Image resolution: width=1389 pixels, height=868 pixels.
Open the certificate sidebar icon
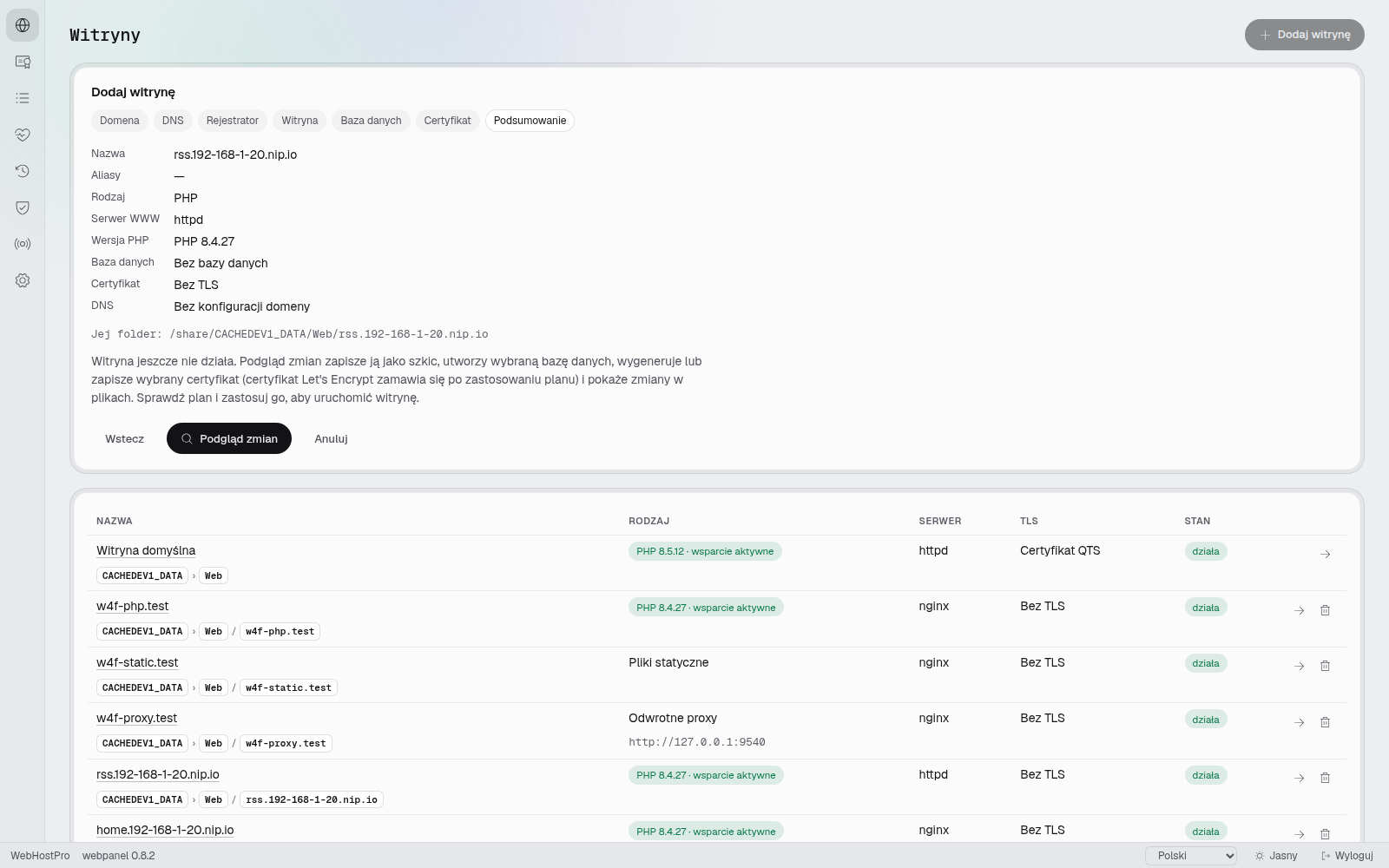[23, 62]
